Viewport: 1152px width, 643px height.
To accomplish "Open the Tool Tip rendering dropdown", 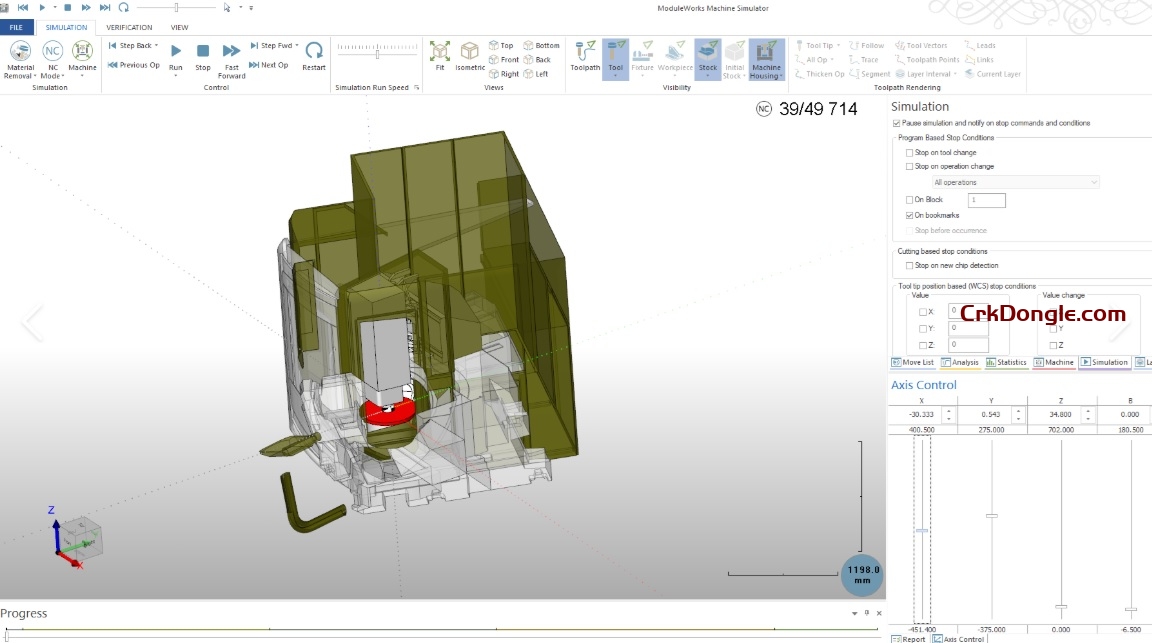I will pyautogui.click(x=837, y=44).
